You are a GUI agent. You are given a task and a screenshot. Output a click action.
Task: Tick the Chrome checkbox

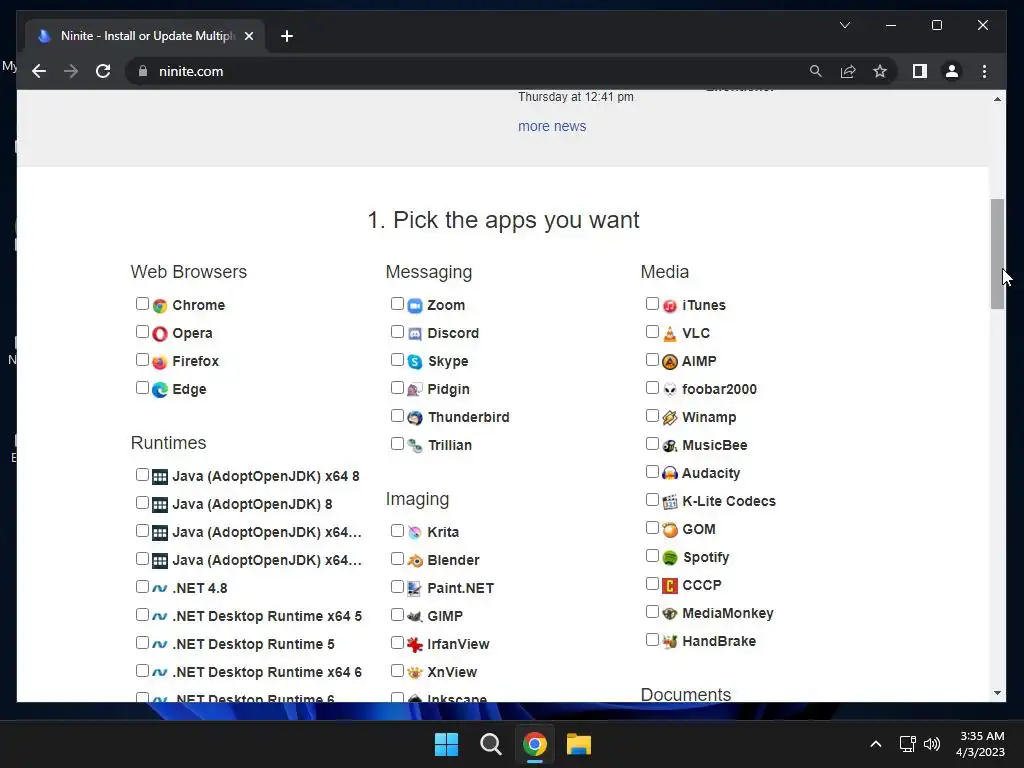[x=142, y=304]
